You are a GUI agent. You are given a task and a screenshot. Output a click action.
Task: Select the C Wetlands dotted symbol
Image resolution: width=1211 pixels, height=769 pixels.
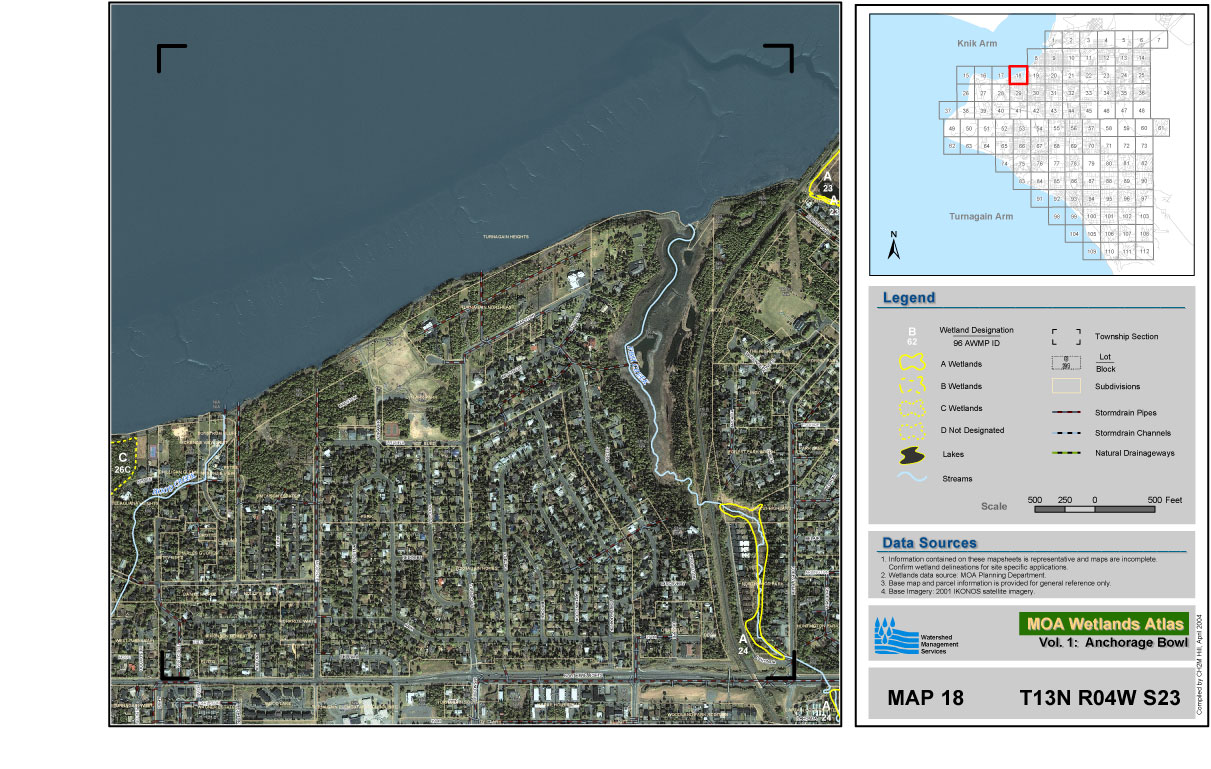coord(911,409)
